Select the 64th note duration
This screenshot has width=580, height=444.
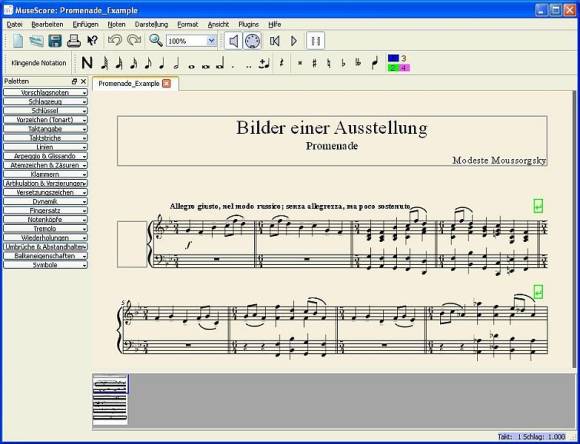(x=104, y=63)
